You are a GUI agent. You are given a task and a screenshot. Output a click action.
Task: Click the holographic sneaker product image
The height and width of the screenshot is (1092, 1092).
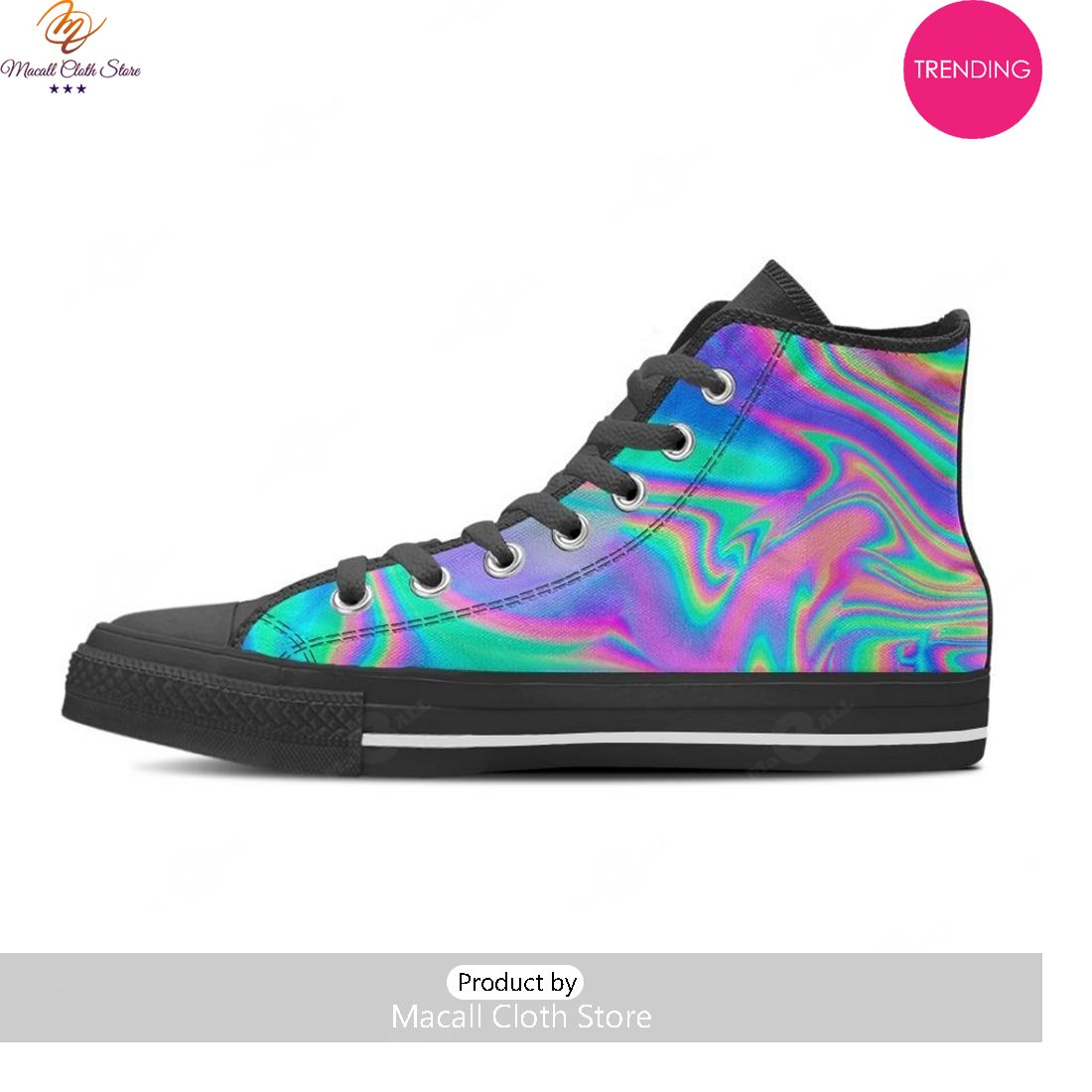click(x=527, y=518)
